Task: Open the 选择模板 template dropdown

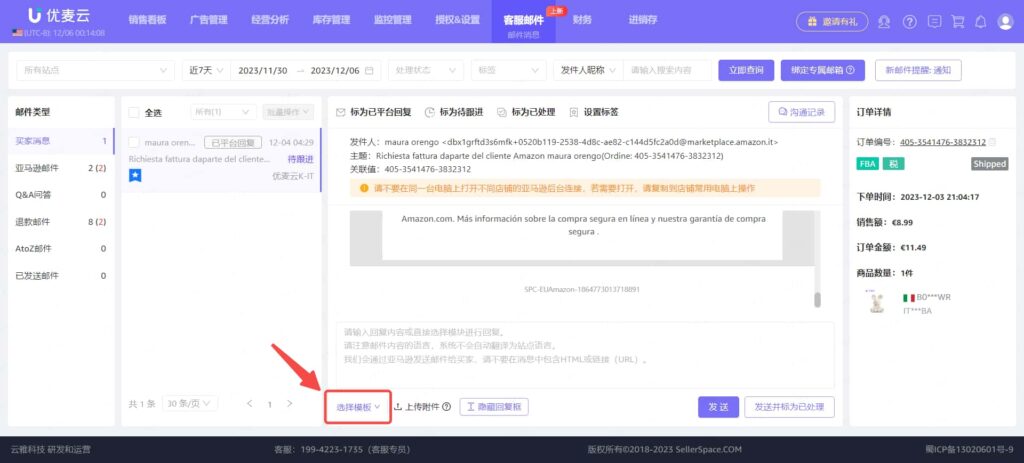Action: click(x=359, y=407)
